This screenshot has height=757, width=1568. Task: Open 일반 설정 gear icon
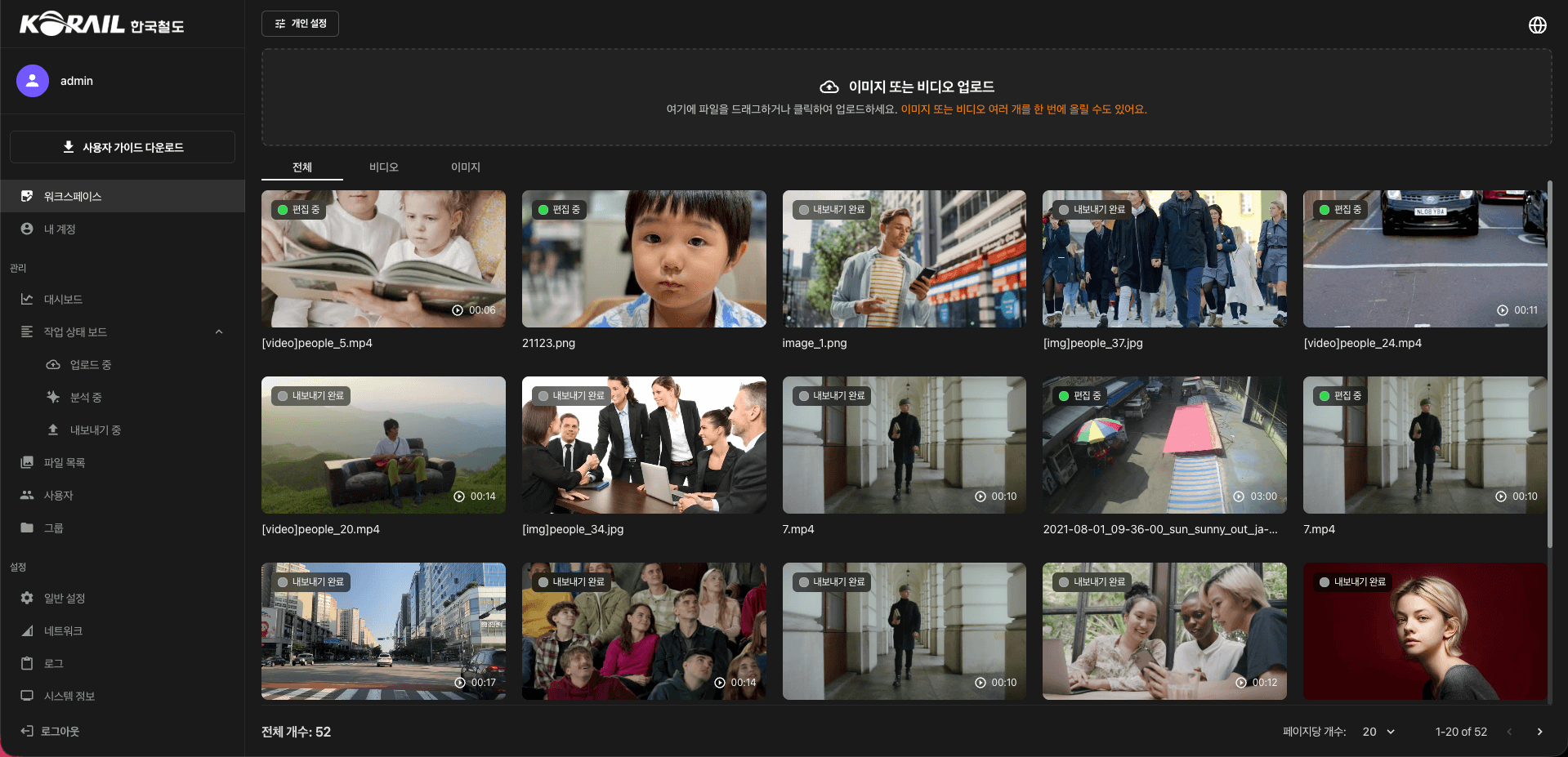tap(27, 599)
